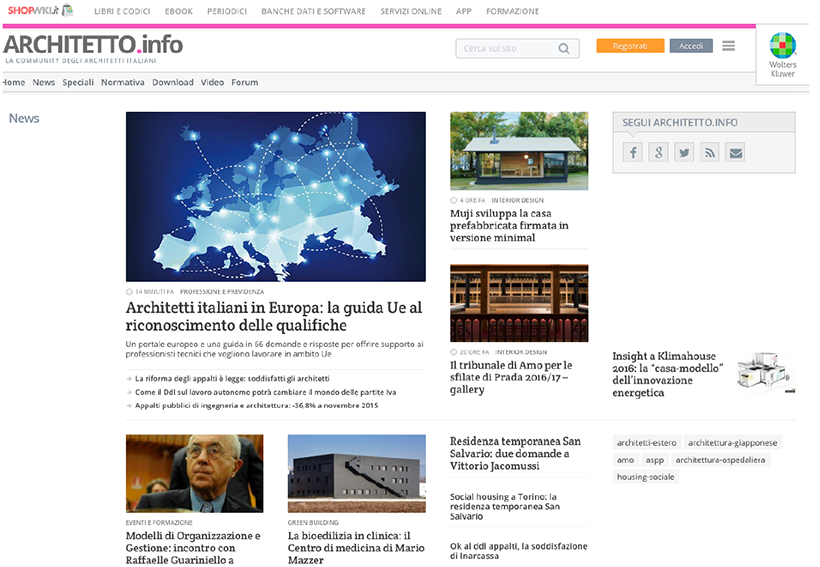Click GREEN BUILDING category label
Screen dimensions: 820x567
pos(313,523)
